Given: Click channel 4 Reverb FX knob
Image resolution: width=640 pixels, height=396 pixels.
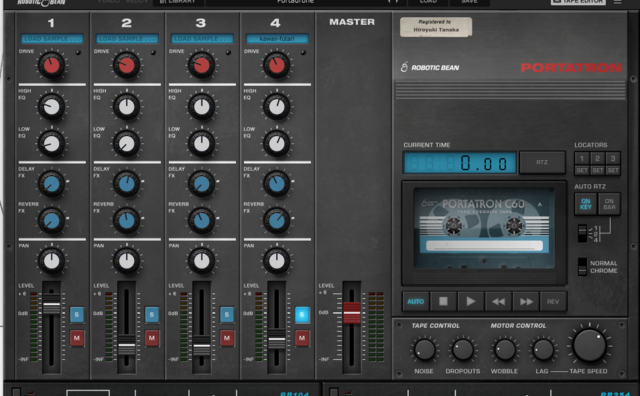Looking at the screenshot, I should pos(277,221).
